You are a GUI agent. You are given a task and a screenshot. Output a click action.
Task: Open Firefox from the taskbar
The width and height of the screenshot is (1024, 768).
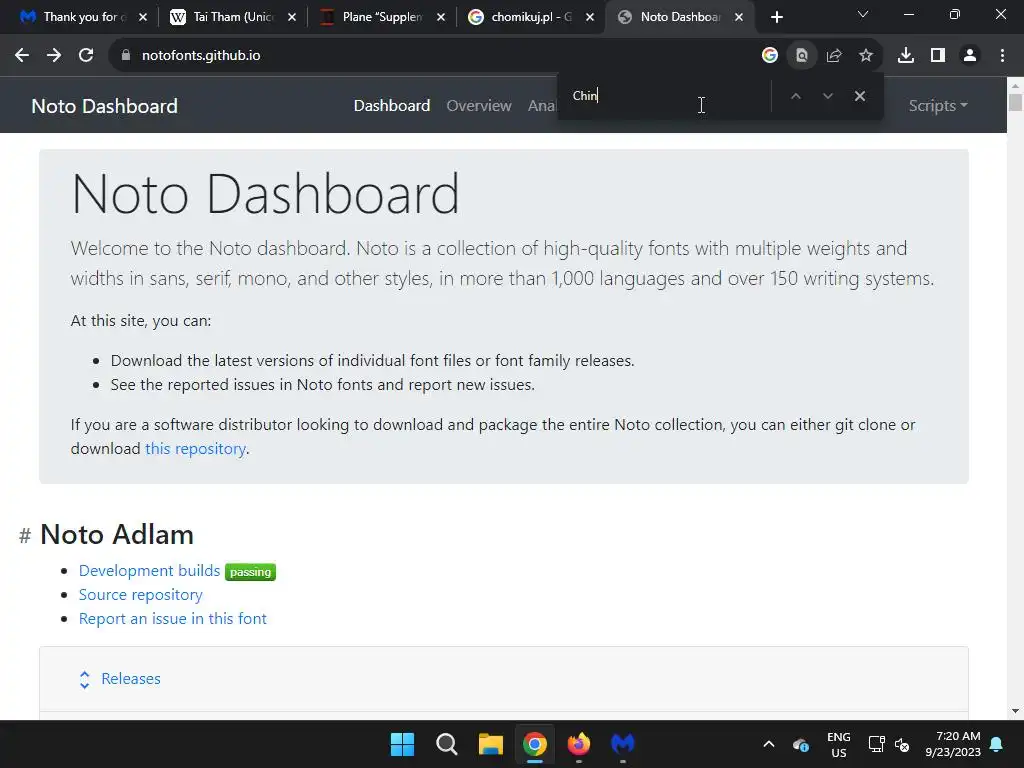(x=579, y=744)
